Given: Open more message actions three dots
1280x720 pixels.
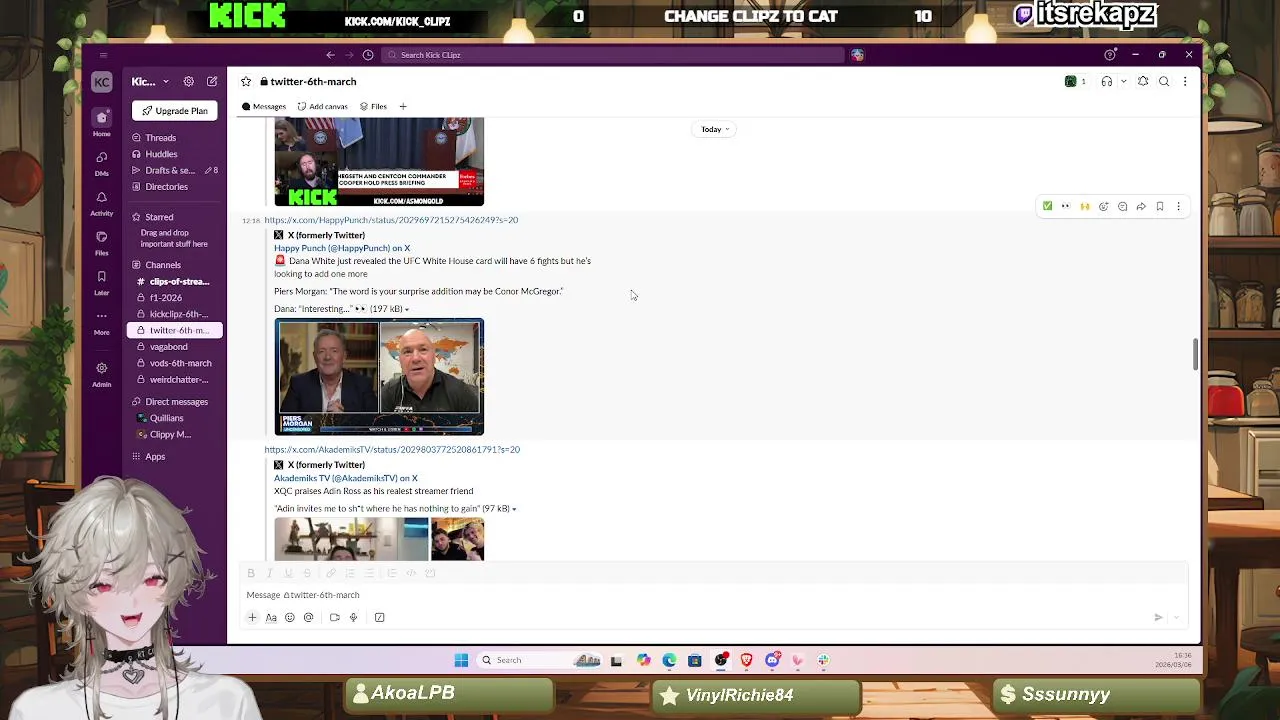Looking at the screenshot, I should pyautogui.click(x=1178, y=207).
